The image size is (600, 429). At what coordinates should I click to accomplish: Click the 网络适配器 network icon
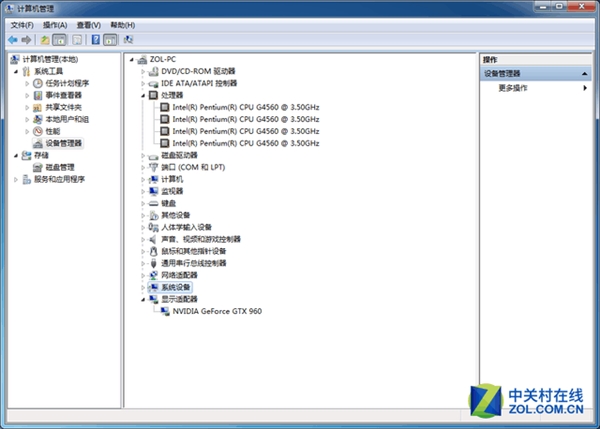(153, 275)
